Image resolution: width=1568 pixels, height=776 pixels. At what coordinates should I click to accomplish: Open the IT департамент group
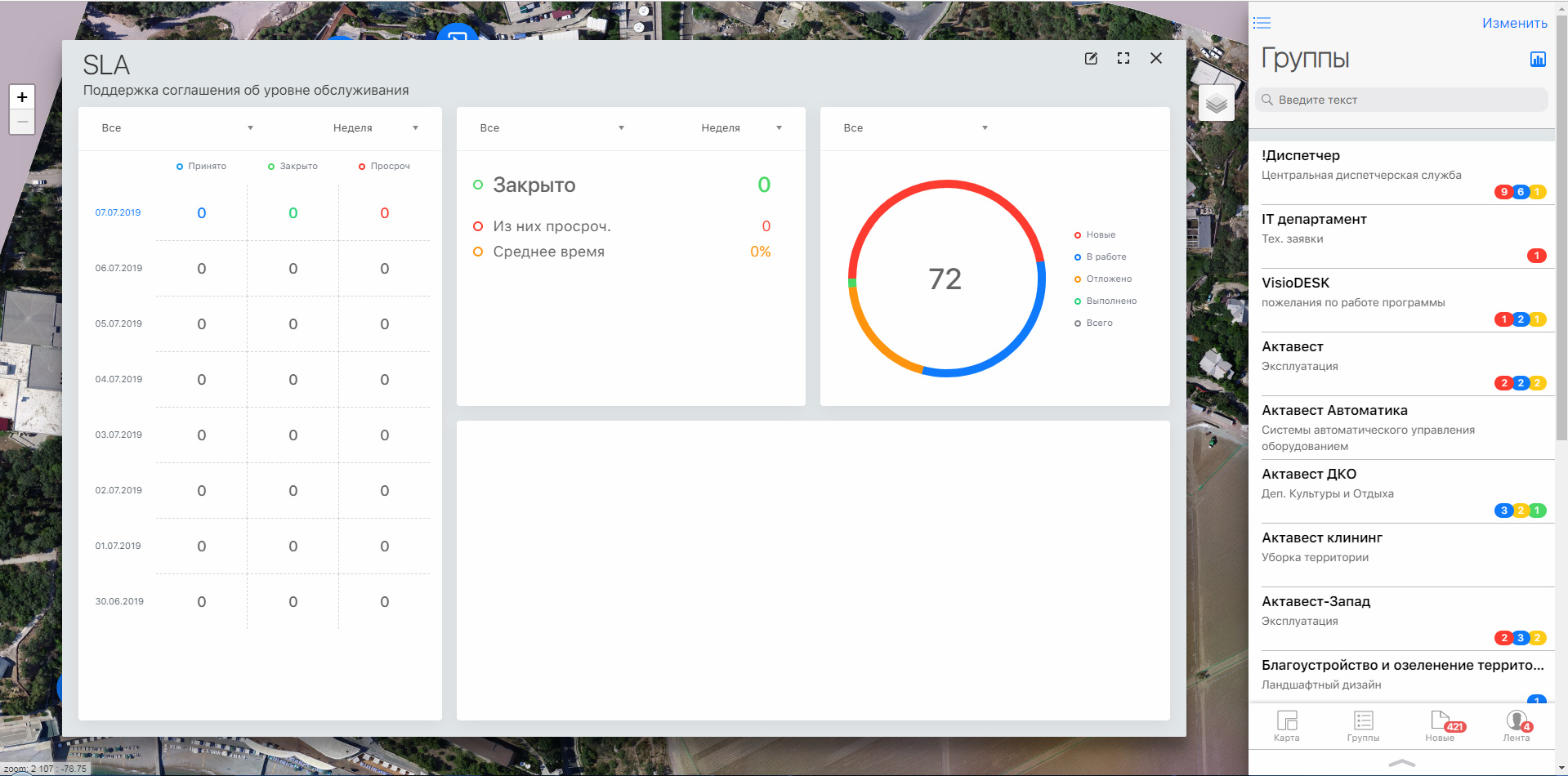point(1401,236)
